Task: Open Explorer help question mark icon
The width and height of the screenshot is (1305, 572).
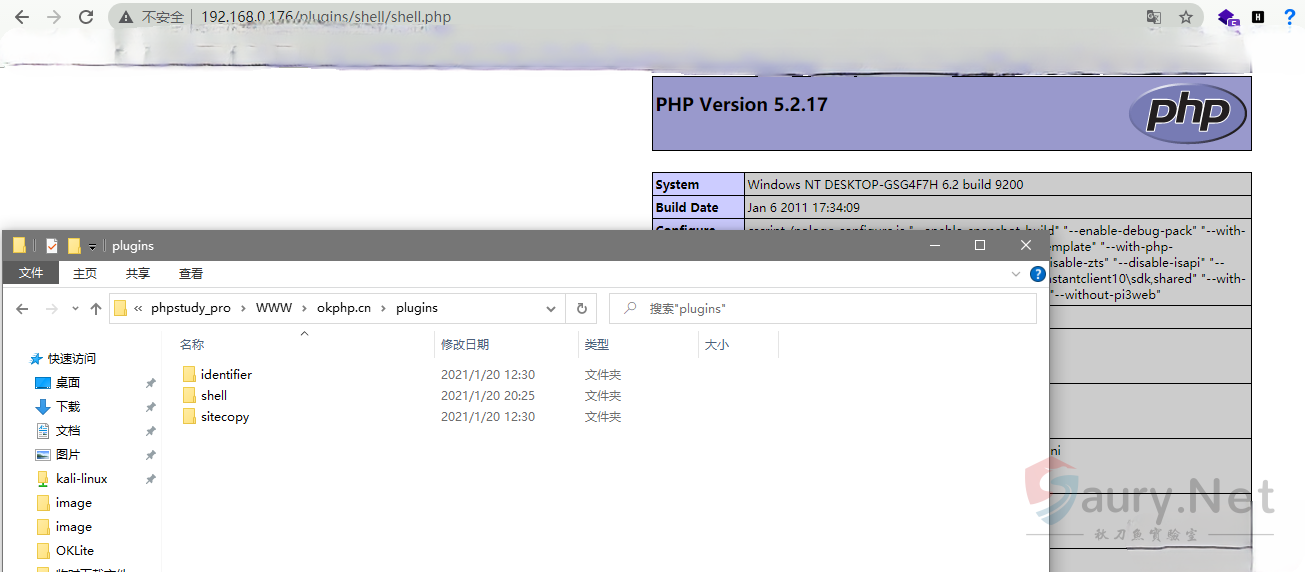Action: 1038,274
